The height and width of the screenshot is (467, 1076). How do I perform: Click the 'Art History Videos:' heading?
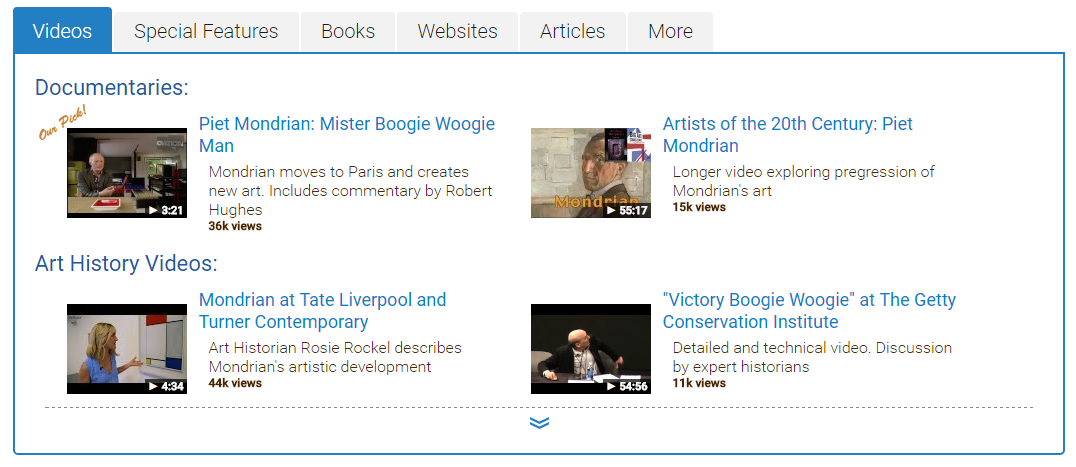[x=126, y=263]
